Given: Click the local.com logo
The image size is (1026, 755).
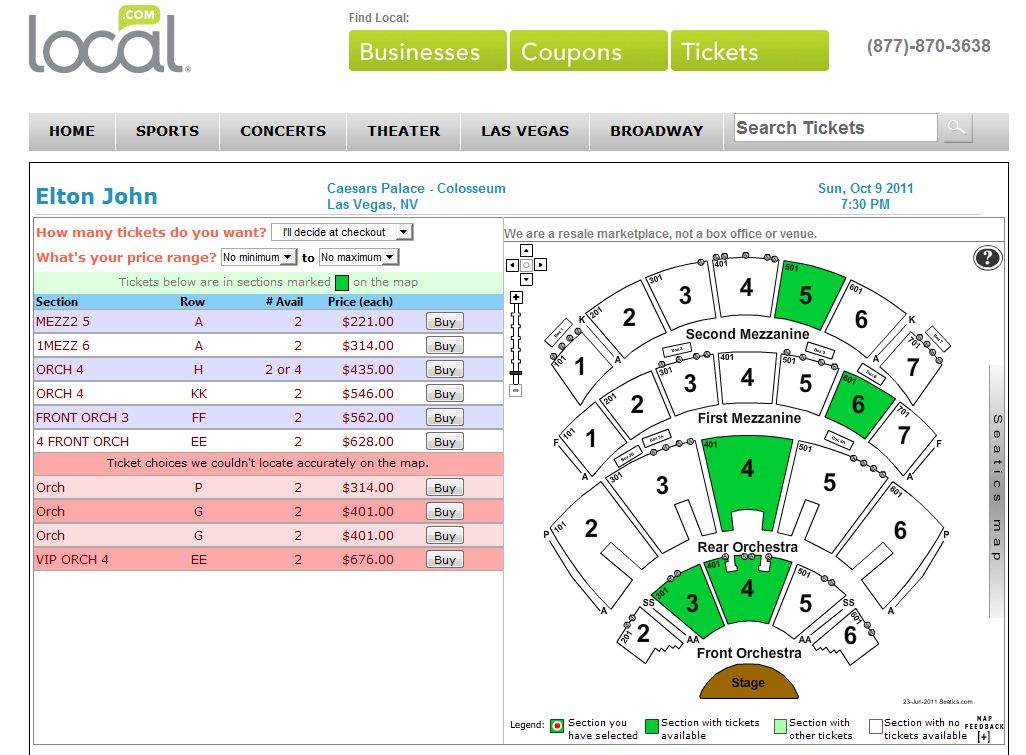Looking at the screenshot, I should (110, 41).
